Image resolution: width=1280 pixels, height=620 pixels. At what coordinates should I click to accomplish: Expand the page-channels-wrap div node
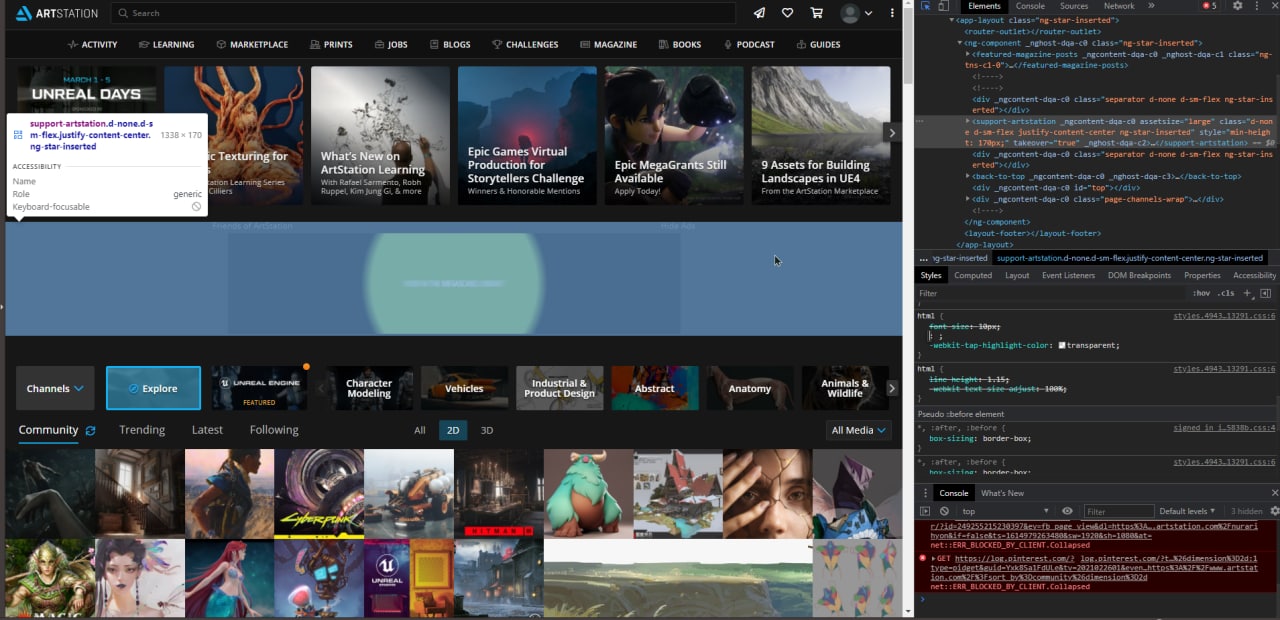coord(968,199)
